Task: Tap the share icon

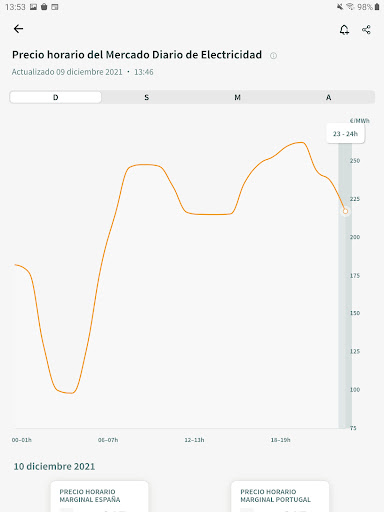Action: tap(366, 30)
